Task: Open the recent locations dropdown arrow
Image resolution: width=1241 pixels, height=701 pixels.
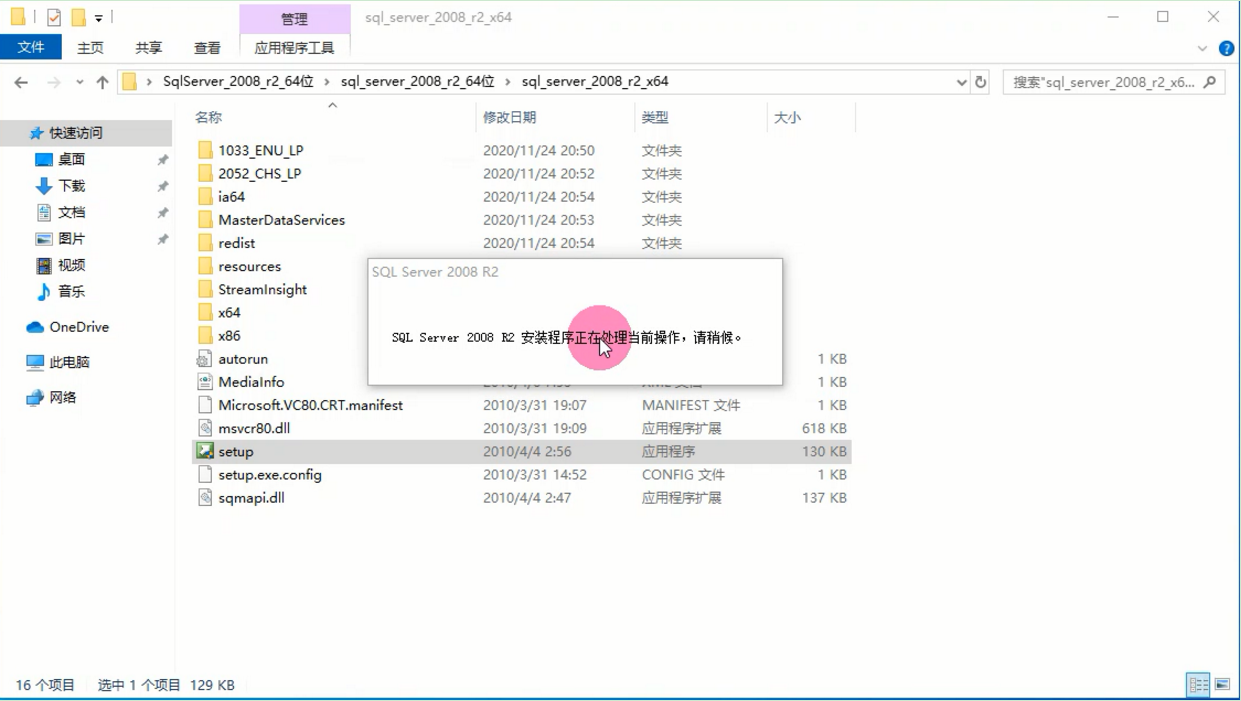Action: tap(79, 83)
